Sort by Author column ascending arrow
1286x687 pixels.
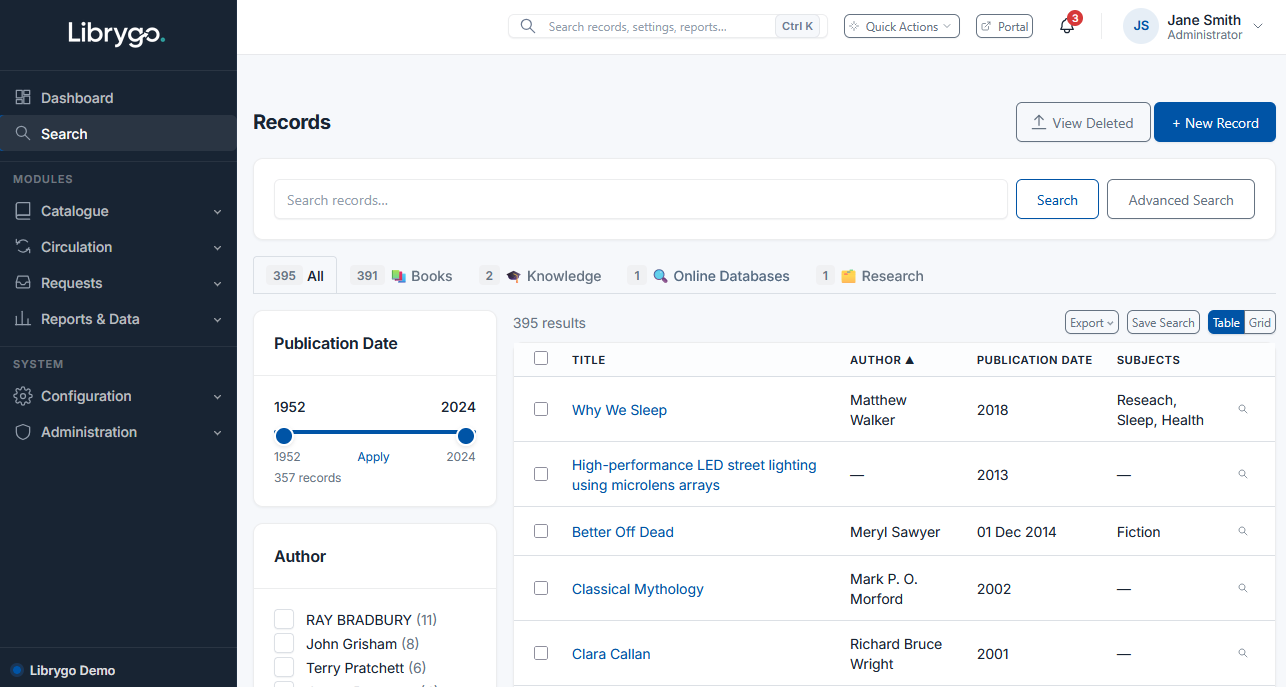[910, 360]
